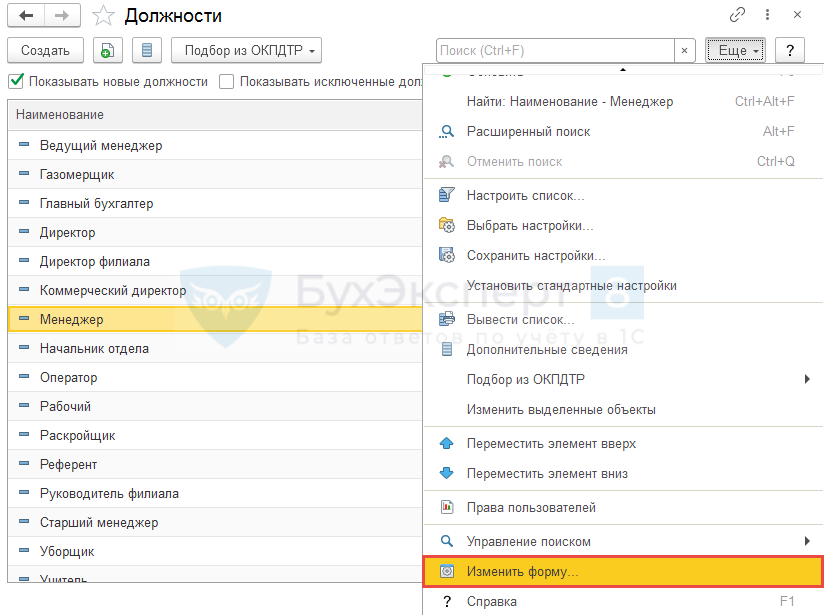This screenshot has height=615, width=824.
Task: Click the dash icon beside Оператор
Action: [x=24, y=376]
